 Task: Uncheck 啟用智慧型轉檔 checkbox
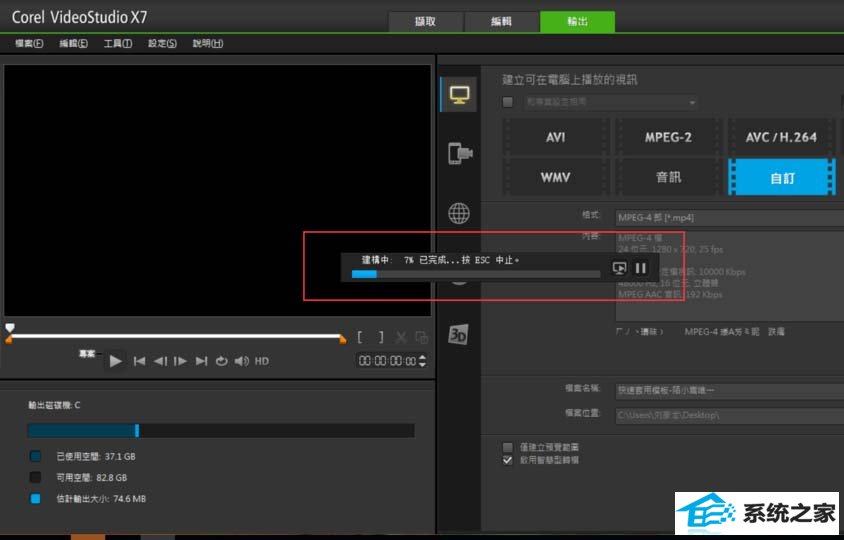coord(508,460)
